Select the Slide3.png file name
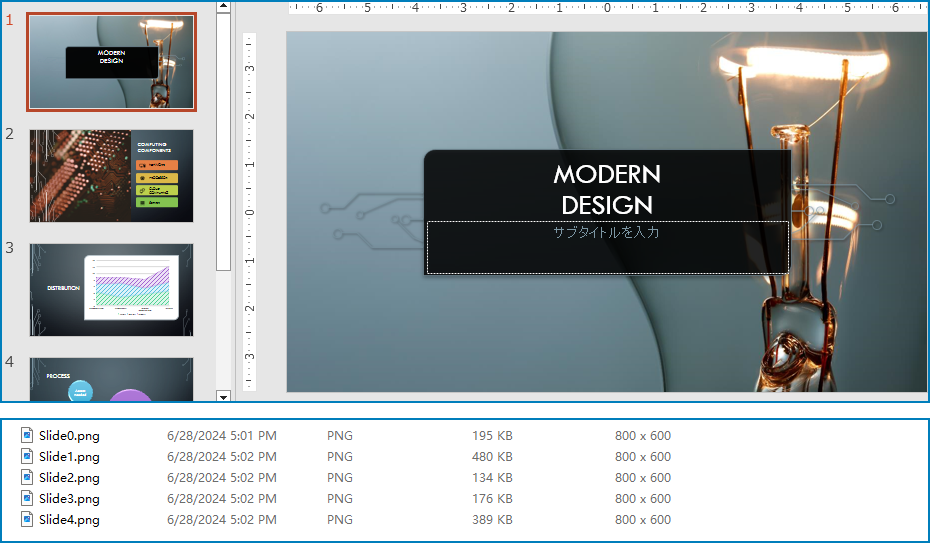 tap(69, 499)
